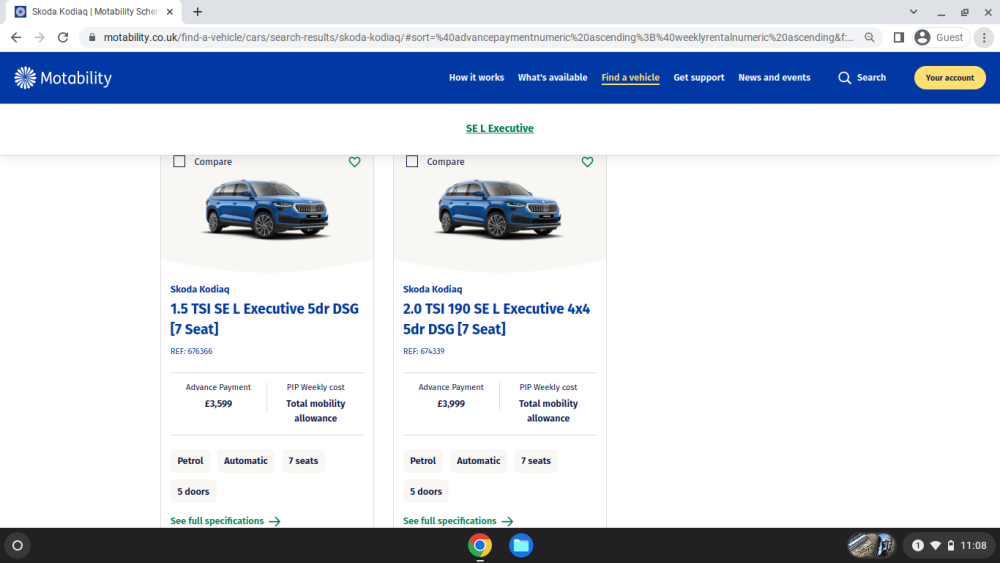Reload the page
Screen dimensions: 1000x563
62,38
